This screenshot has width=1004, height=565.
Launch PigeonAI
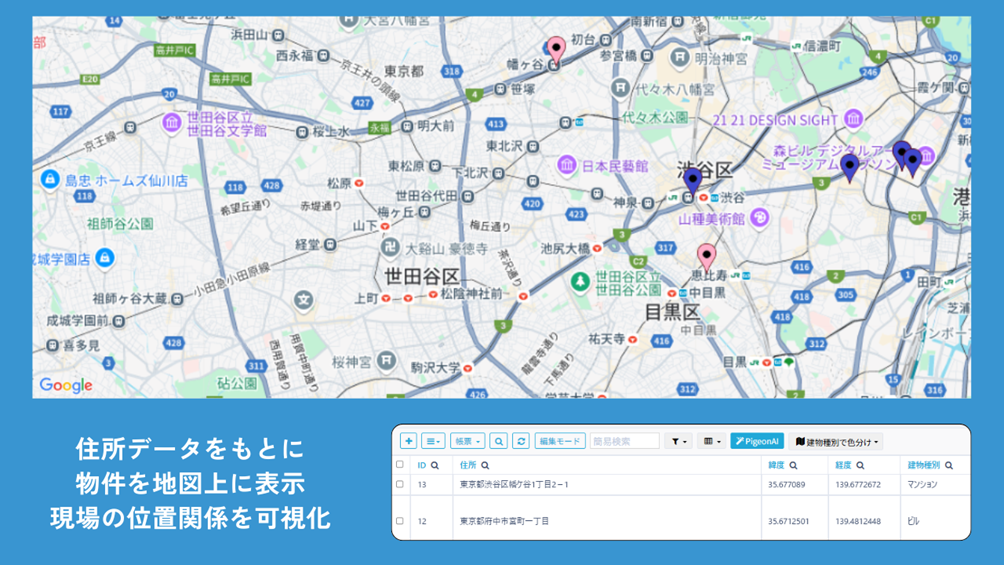(x=757, y=441)
